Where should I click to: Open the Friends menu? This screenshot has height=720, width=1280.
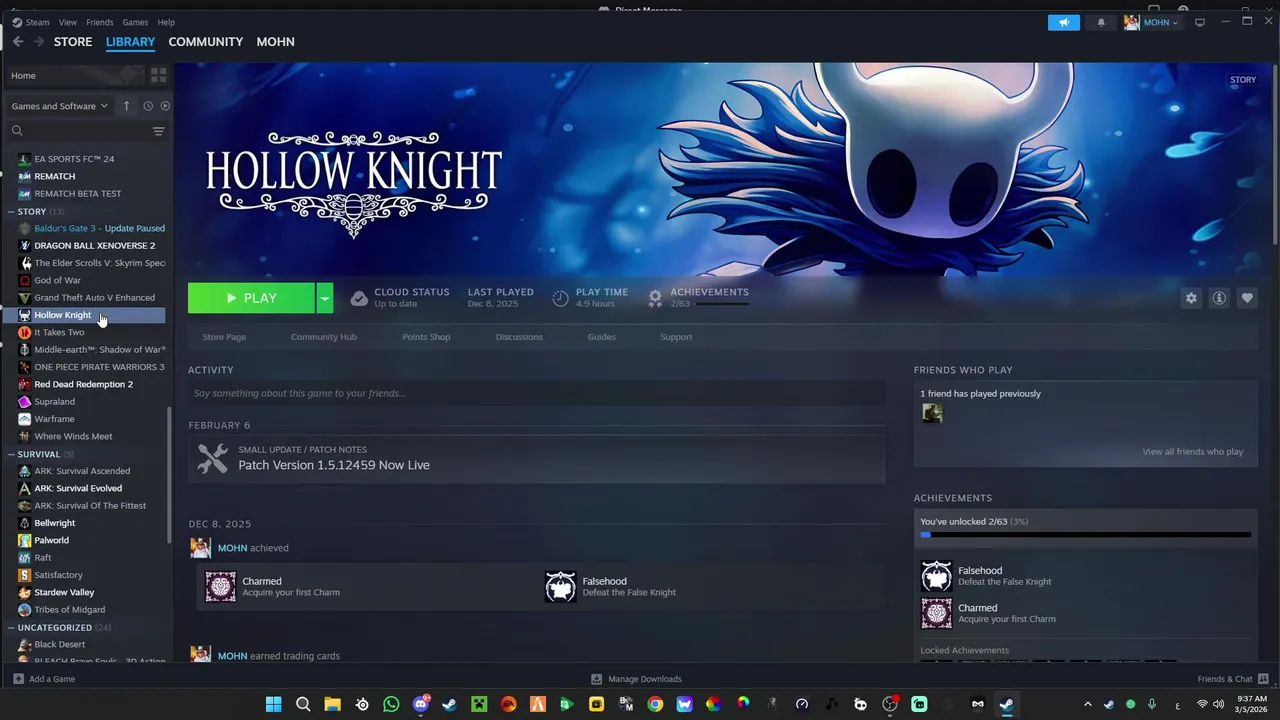pyautogui.click(x=99, y=22)
